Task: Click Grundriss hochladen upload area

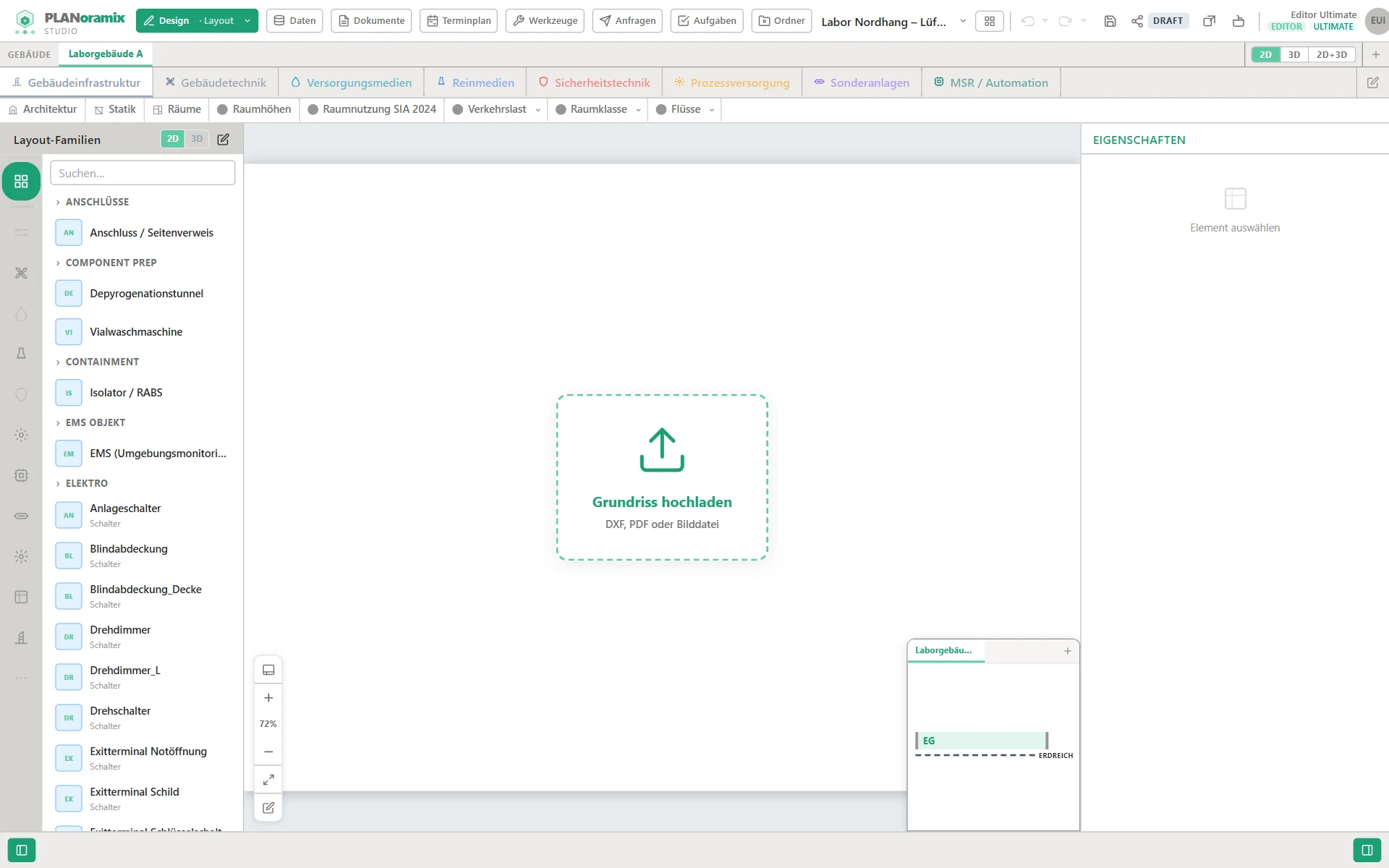Action: tap(662, 477)
